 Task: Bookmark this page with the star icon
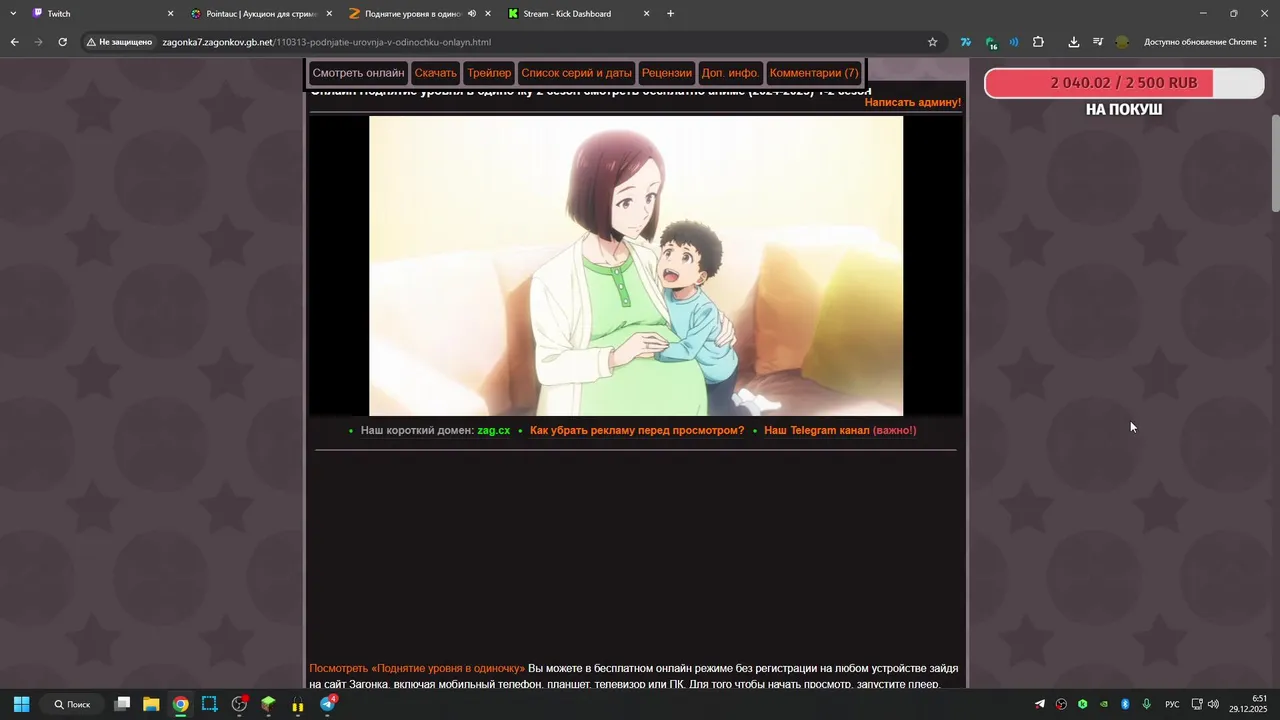point(933,42)
